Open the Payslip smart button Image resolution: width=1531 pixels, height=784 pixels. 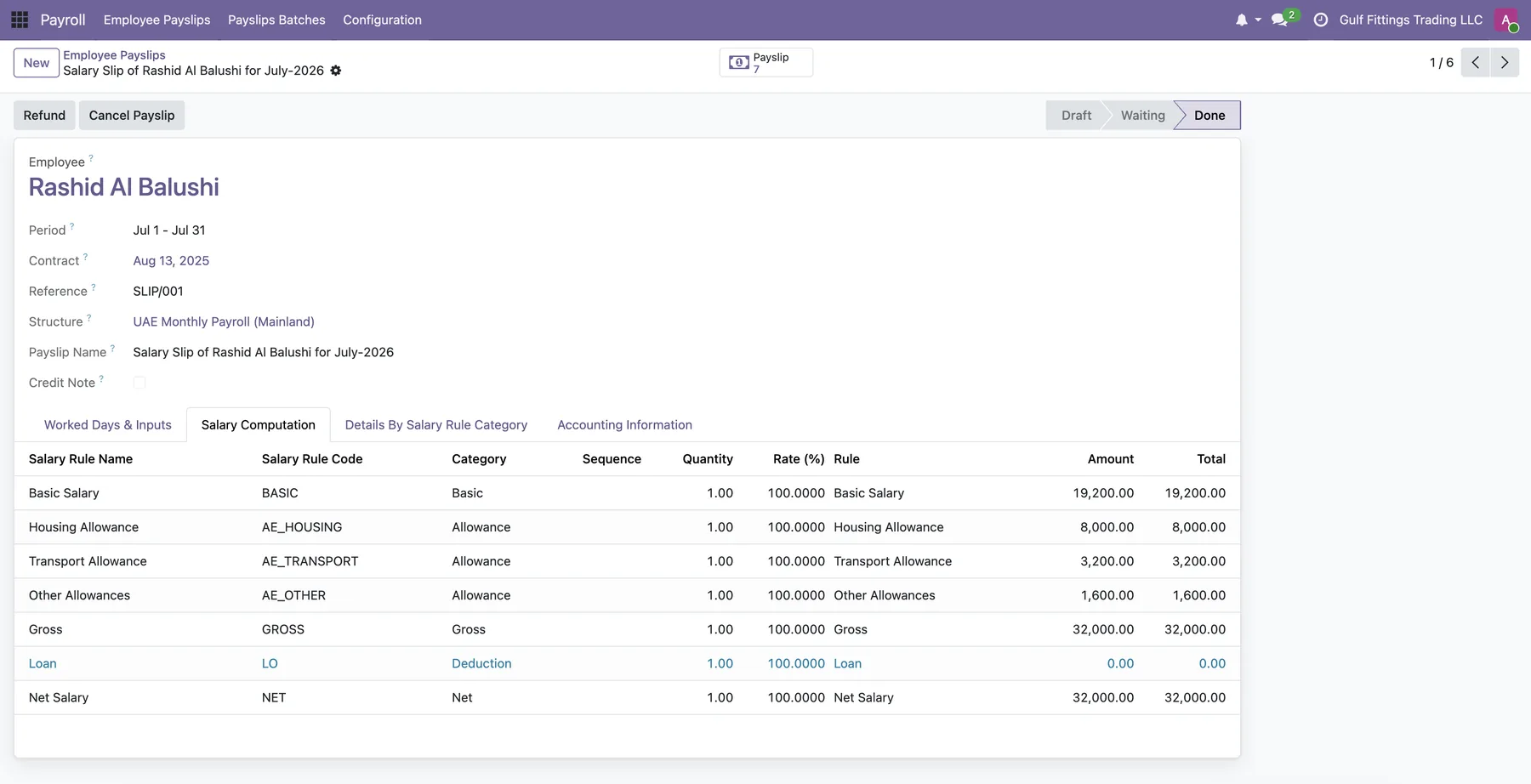[x=766, y=62]
